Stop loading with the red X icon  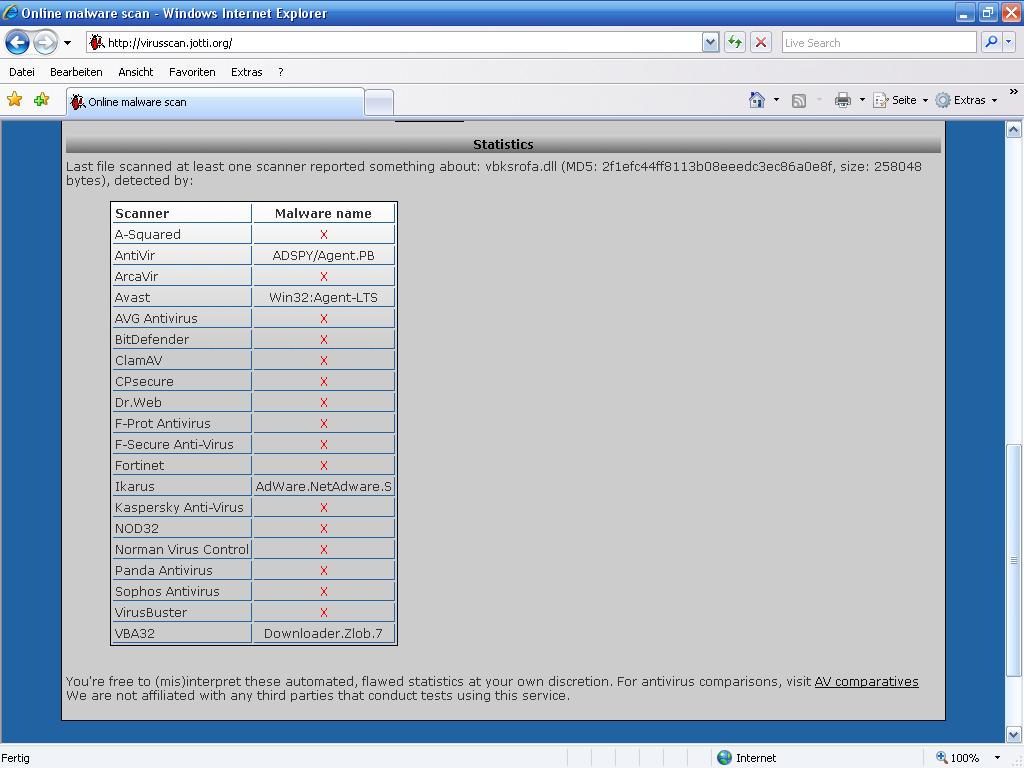tap(761, 43)
